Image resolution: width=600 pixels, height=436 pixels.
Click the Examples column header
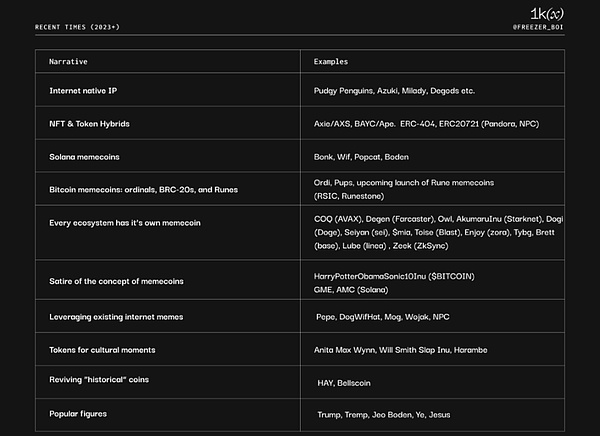[333, 62]
